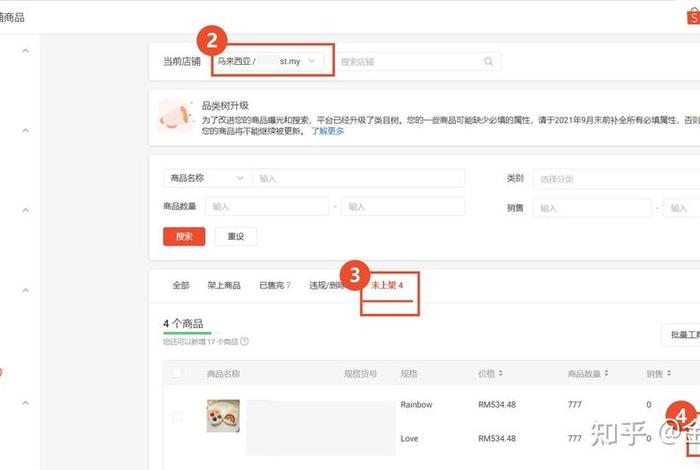Click RM534.48 price in the Love row

(497, 439)
